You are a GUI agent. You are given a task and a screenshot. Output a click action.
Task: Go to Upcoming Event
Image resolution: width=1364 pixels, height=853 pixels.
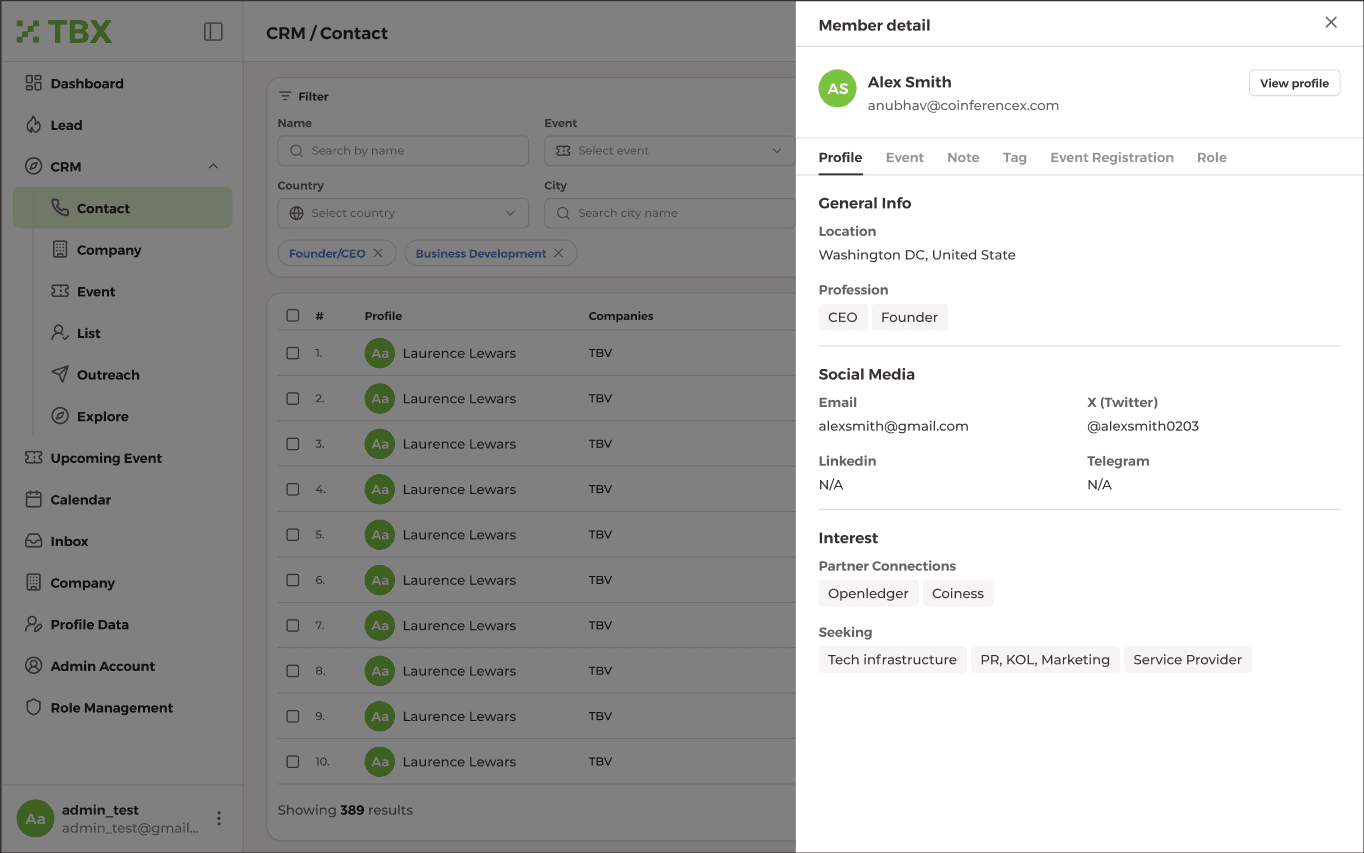(x=106, y=458)
